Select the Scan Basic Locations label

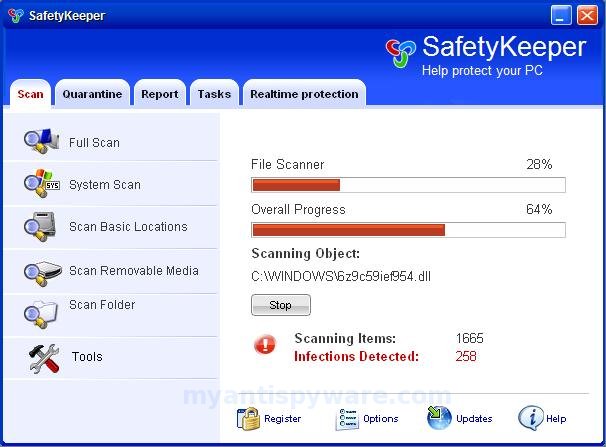pos(128,226)
